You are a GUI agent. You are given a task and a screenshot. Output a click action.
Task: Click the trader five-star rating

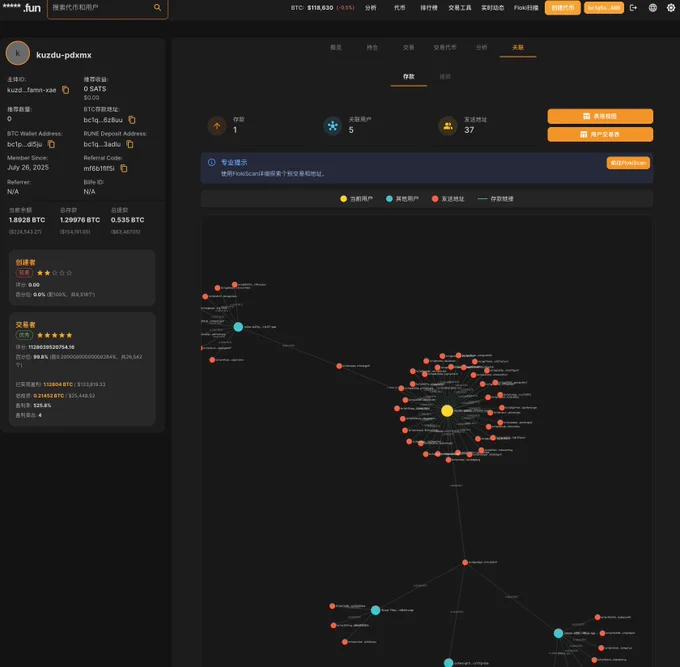click(x=54, y=335)
